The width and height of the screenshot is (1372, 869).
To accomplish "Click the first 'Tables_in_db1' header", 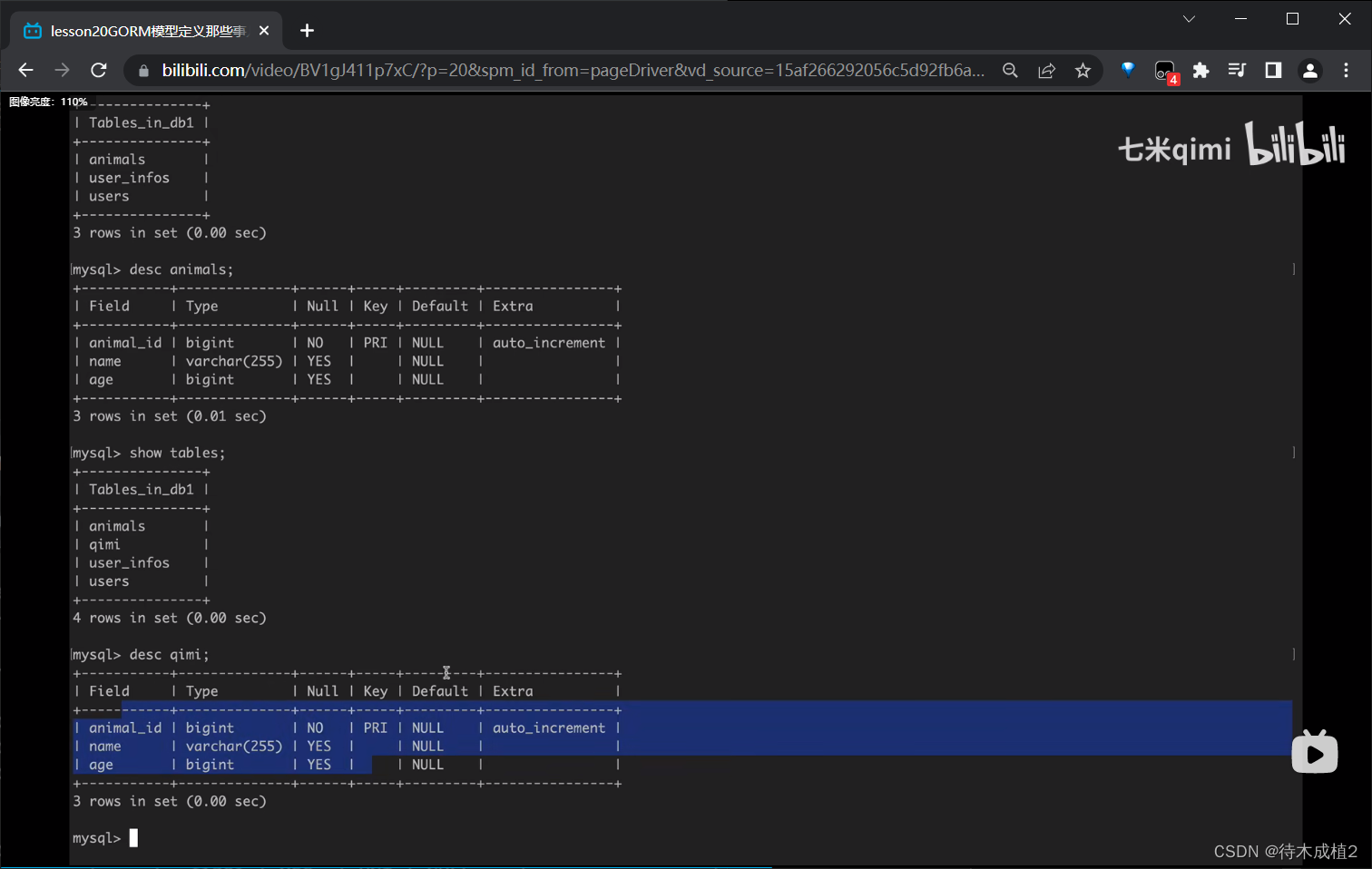I will point(142,122).
